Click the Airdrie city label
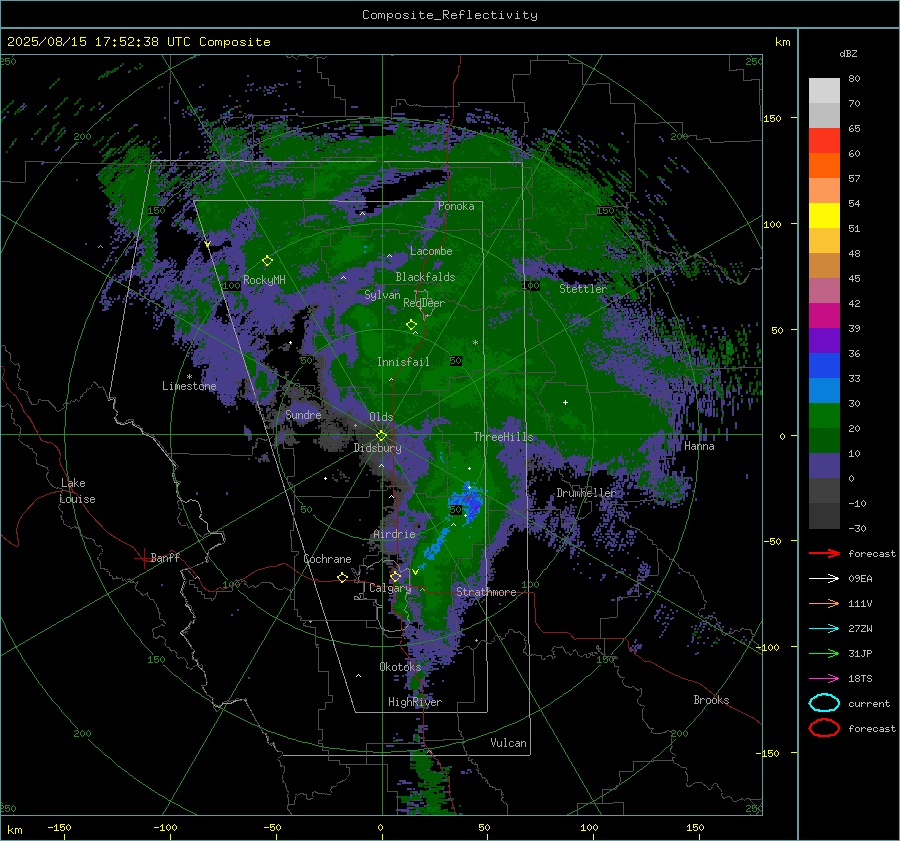 coord(394,534)
